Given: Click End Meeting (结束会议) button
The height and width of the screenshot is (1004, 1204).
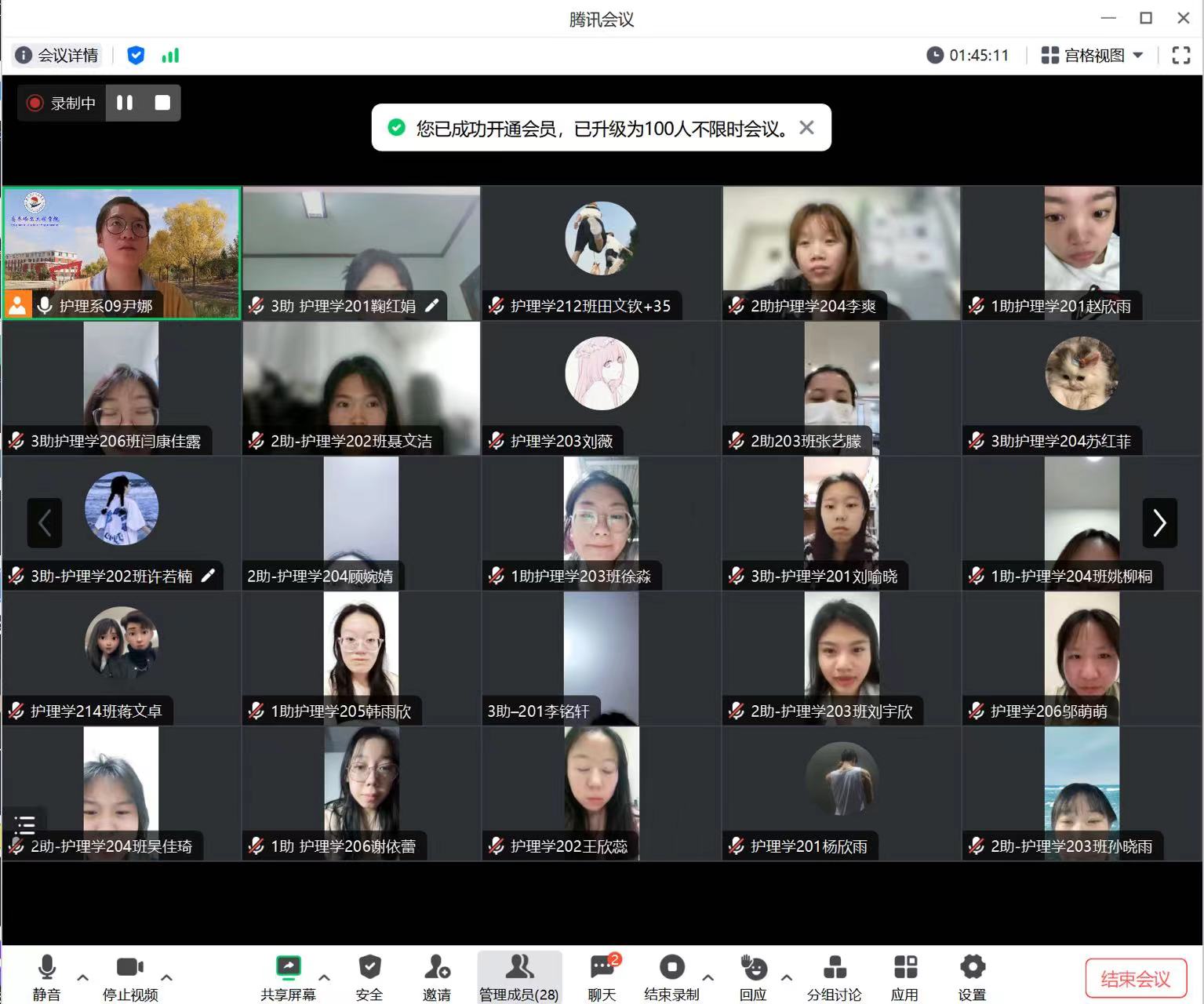Looking at the screenshot, I should 1135,978.
